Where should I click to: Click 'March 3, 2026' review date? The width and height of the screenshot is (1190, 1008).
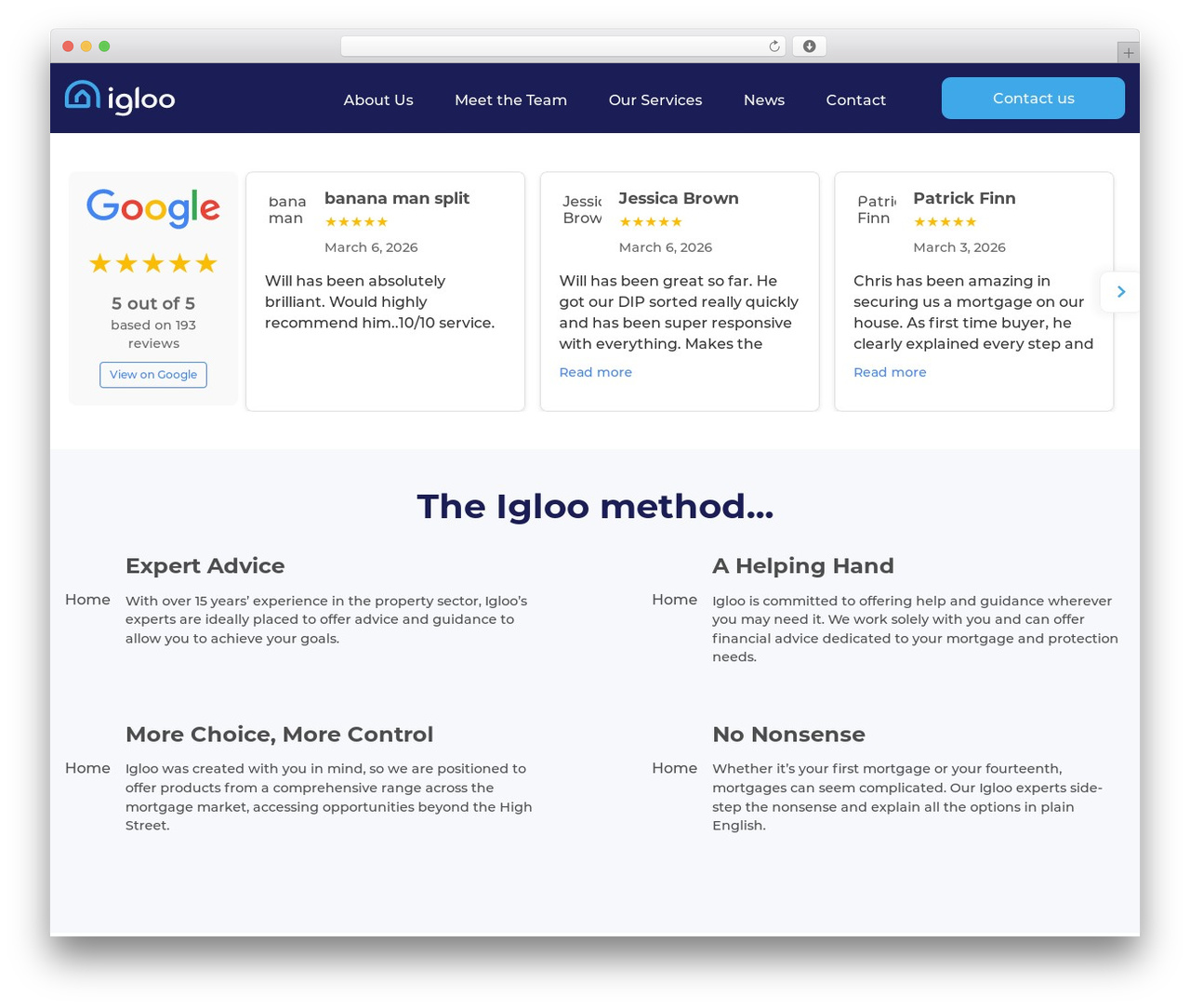pos(959,247)
